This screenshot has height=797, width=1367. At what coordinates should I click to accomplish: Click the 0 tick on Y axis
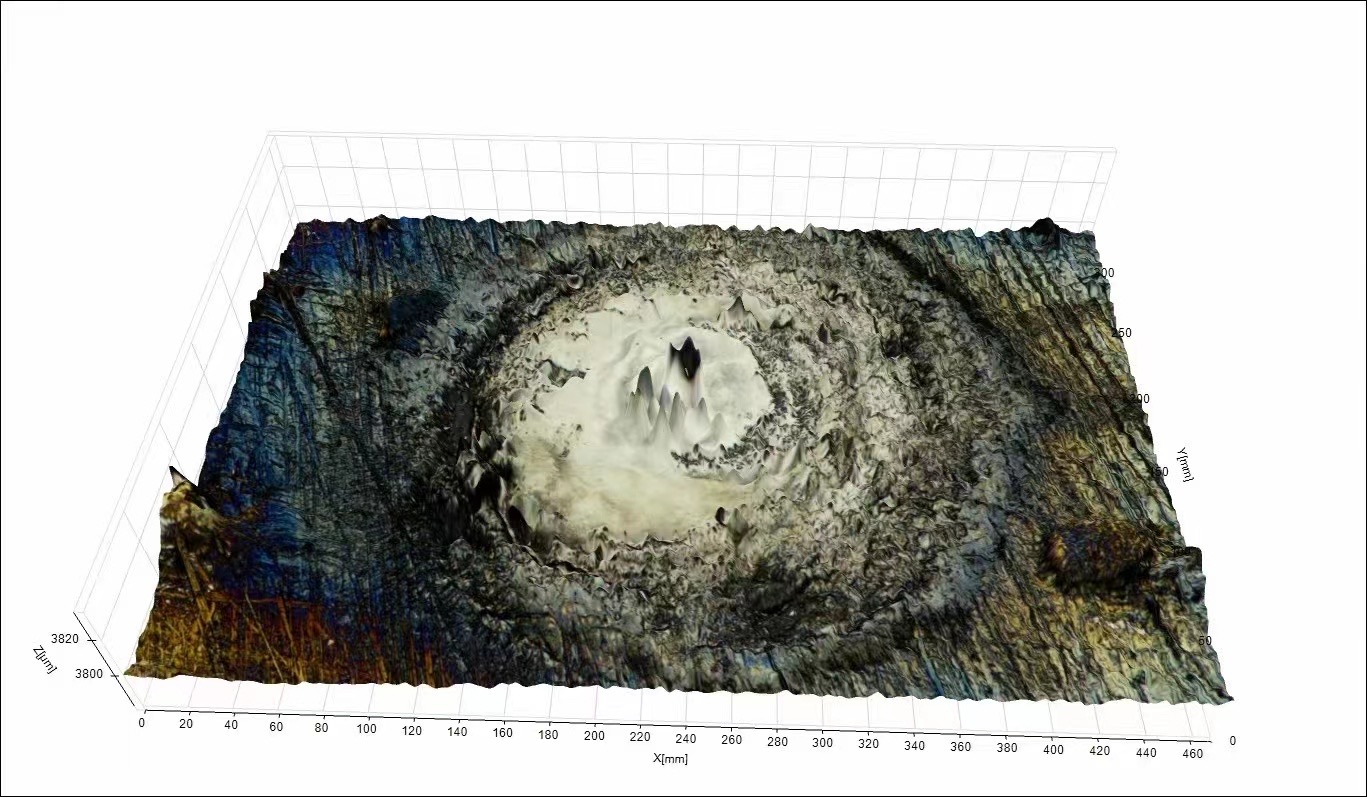(x=1233, y=741)
